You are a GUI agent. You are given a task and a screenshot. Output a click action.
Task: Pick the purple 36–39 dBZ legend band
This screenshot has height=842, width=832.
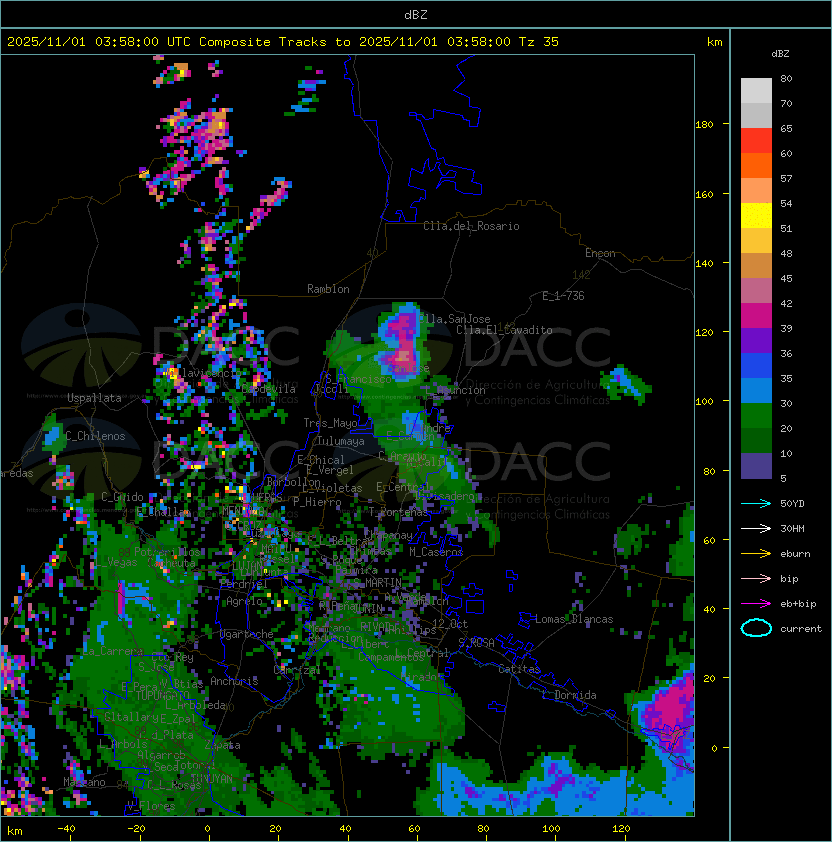(756, 340)
